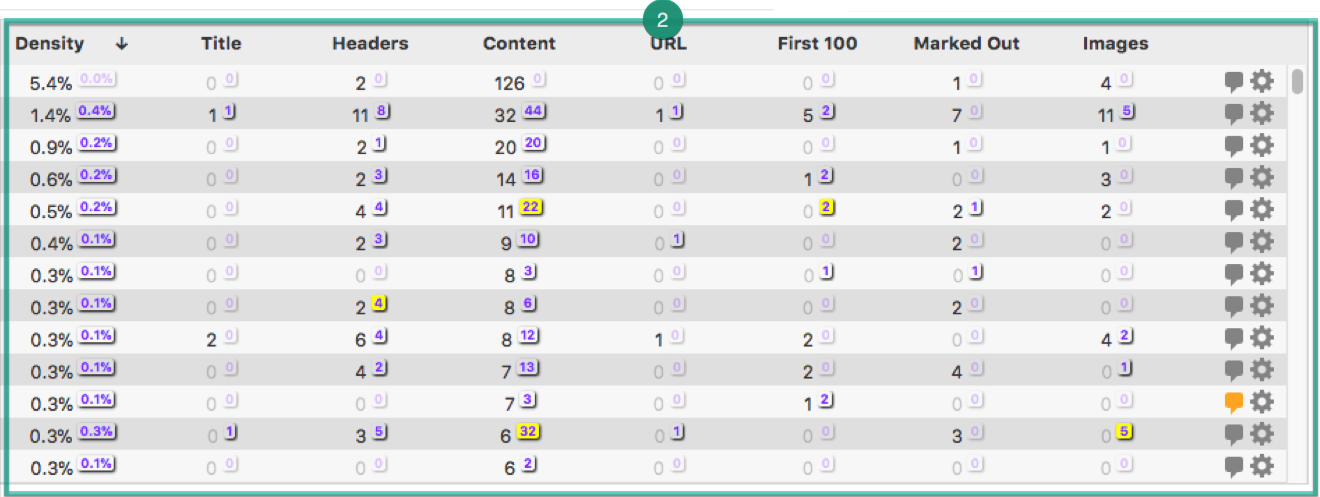The image size is (1320, 497).
Task: Click the First 100 column header
Action: pos(817,44)
